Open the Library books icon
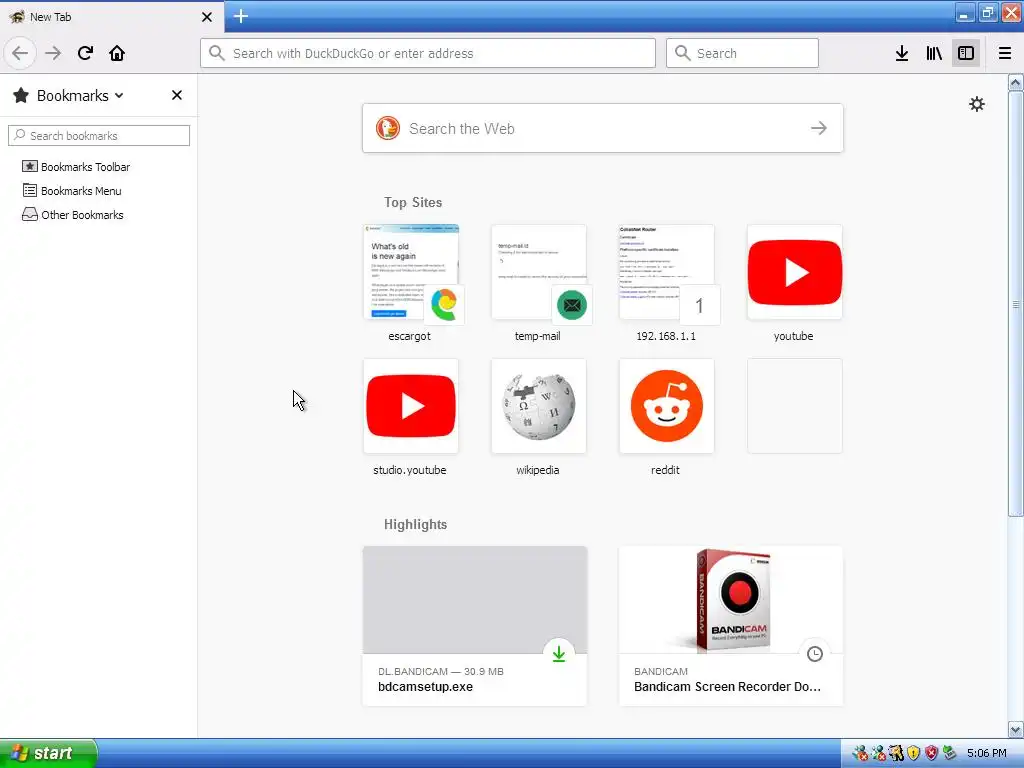 click(934, 53)
